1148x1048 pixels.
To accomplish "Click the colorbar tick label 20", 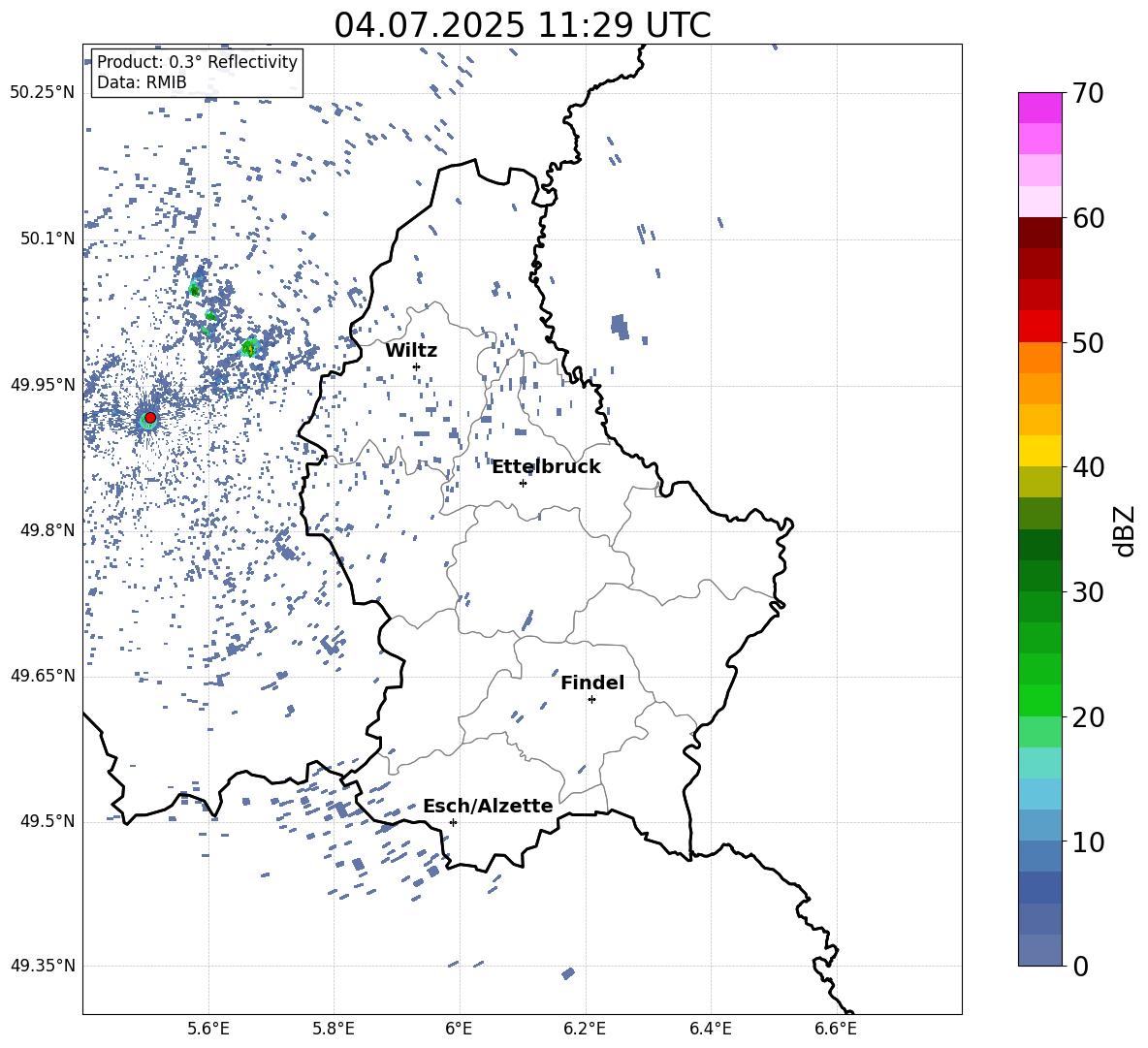I will point(1088,717).
